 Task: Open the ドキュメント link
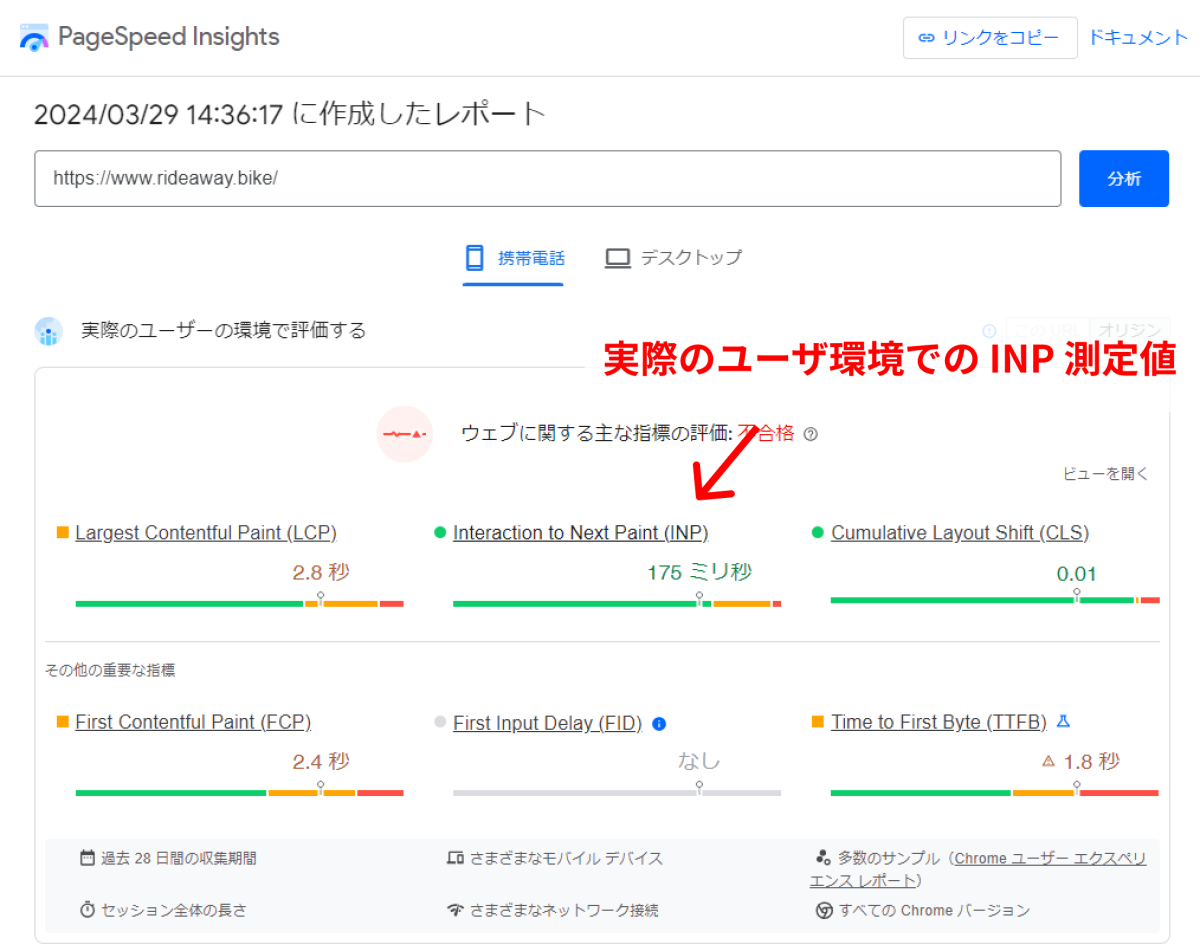pos(1138,36)
